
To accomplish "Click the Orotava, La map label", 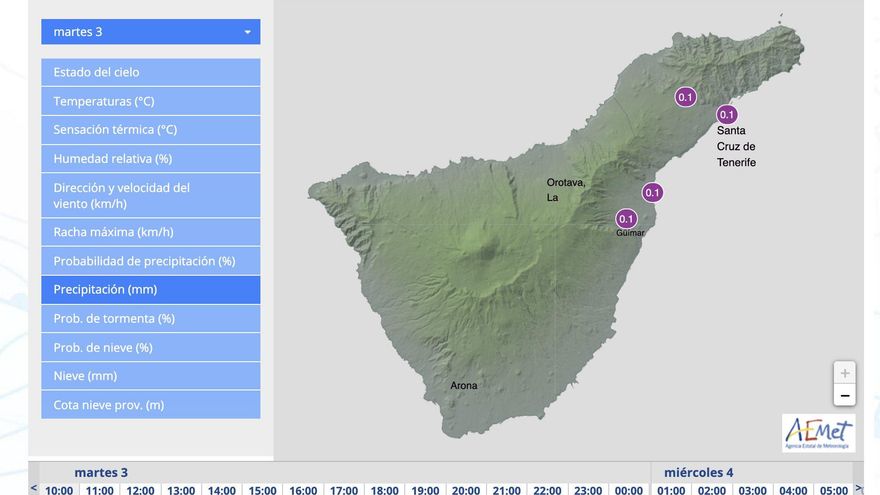I will (x=566, y=190).
